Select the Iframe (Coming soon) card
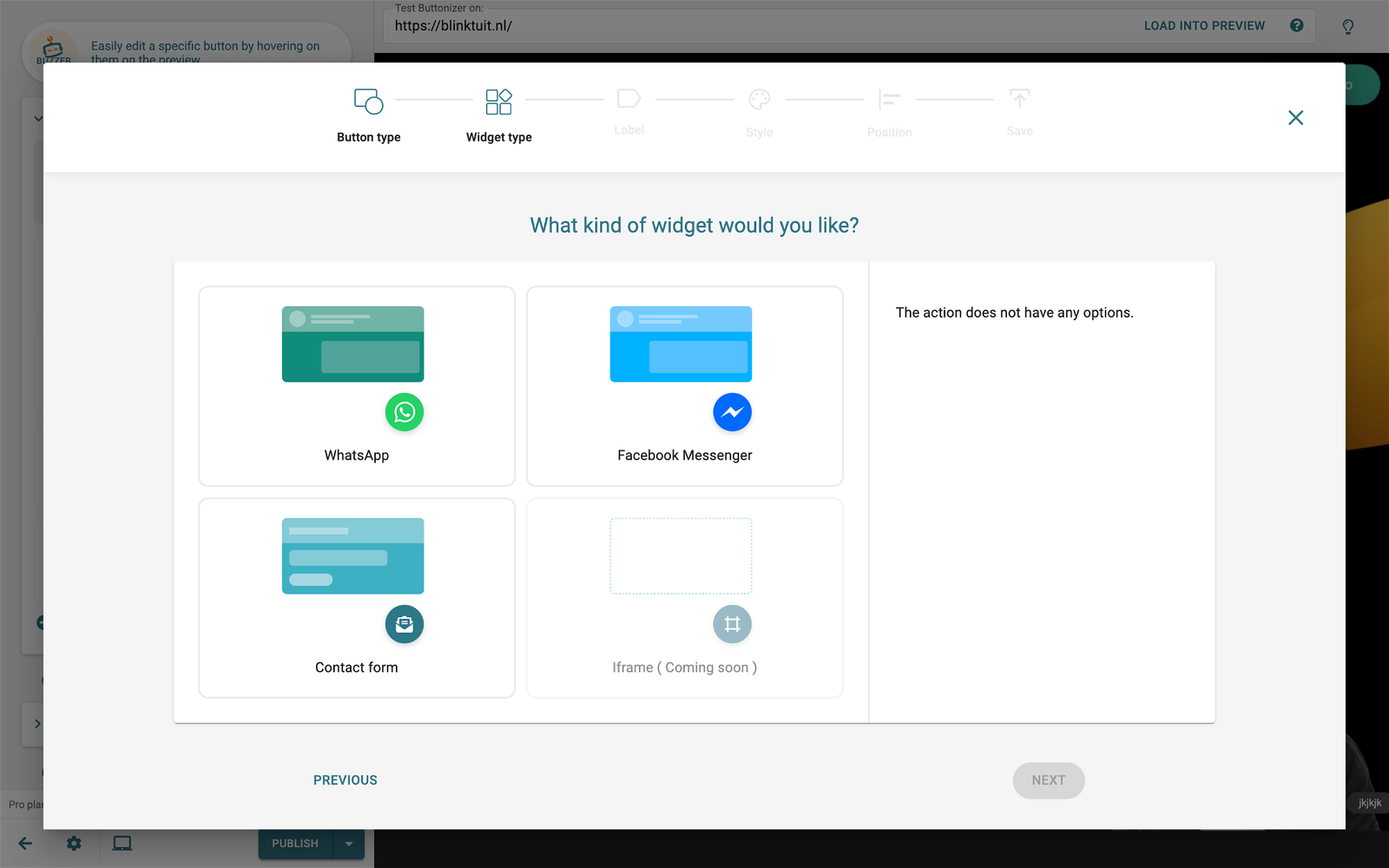 click(x=685, y=598)
